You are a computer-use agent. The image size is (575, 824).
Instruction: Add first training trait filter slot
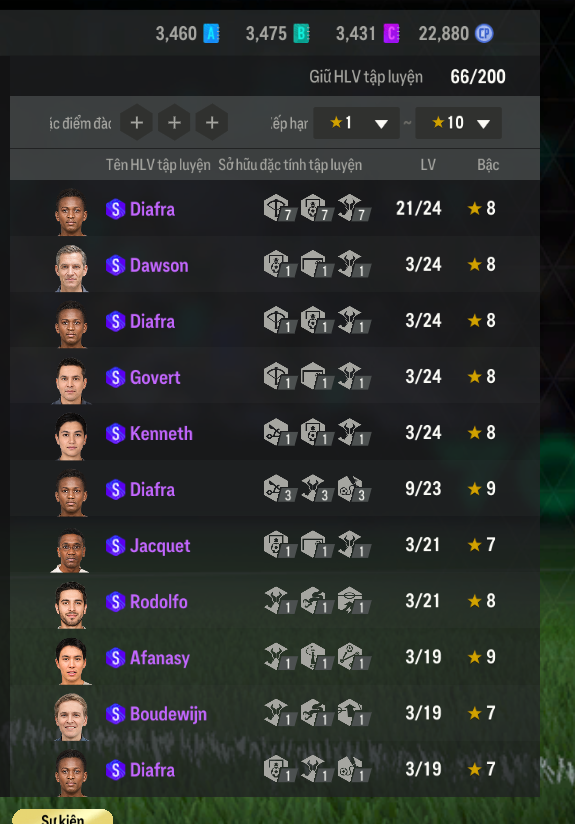click(137, 123)
